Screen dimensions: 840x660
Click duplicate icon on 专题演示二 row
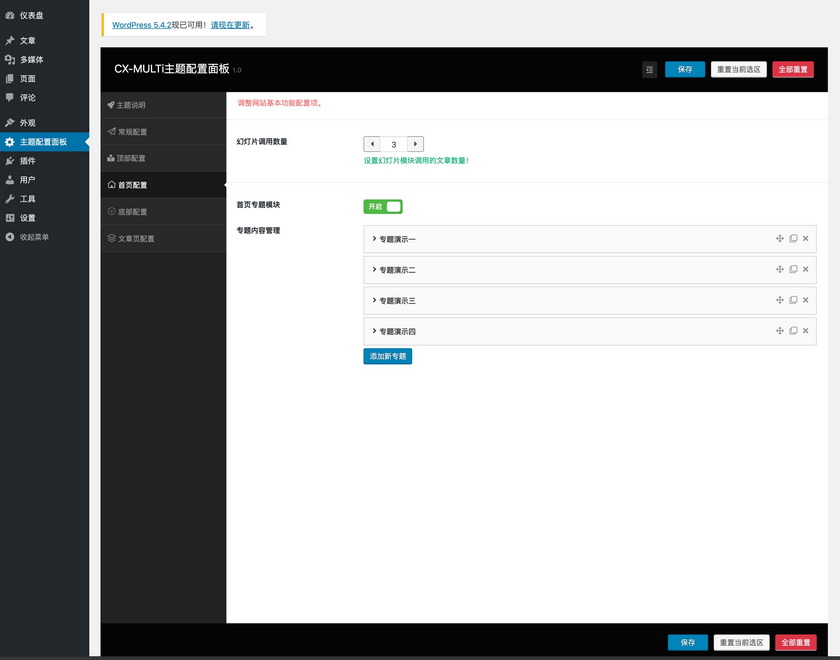coord(793,269)
